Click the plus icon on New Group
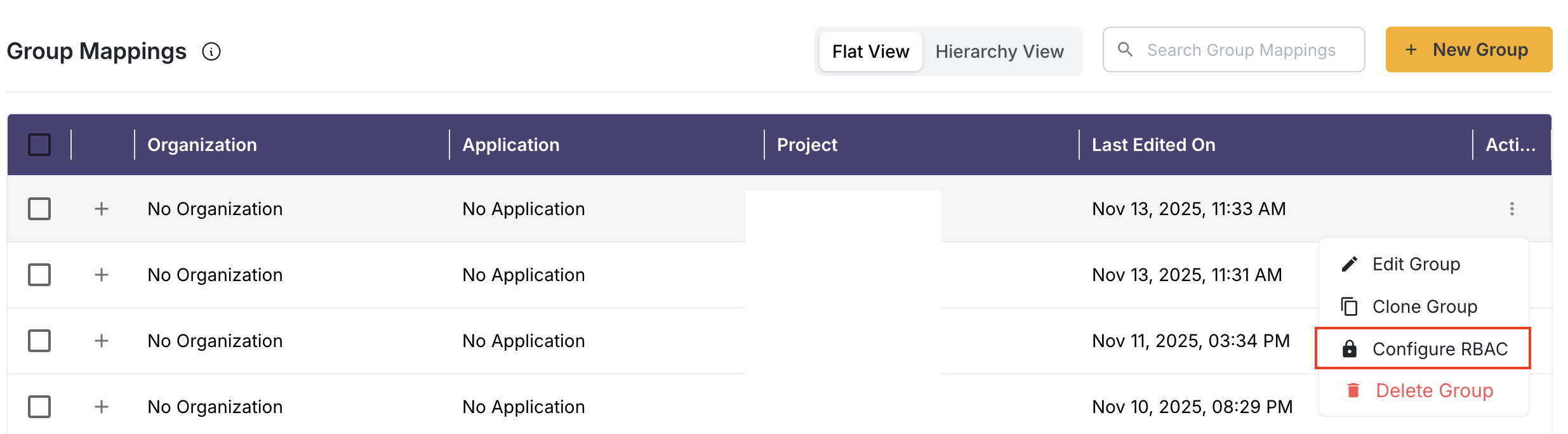This screenshot has width=1568, height=434. (x=1411, y=49)
